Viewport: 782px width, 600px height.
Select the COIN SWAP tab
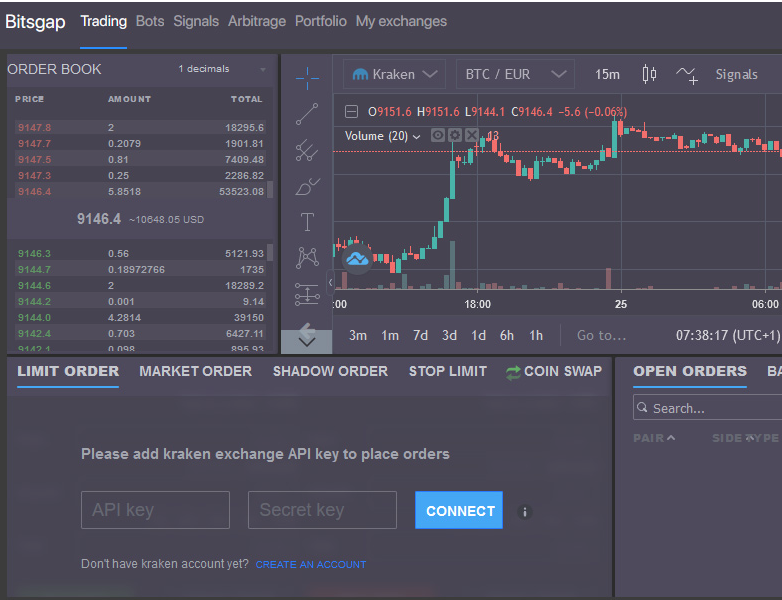tap(554, 372)
